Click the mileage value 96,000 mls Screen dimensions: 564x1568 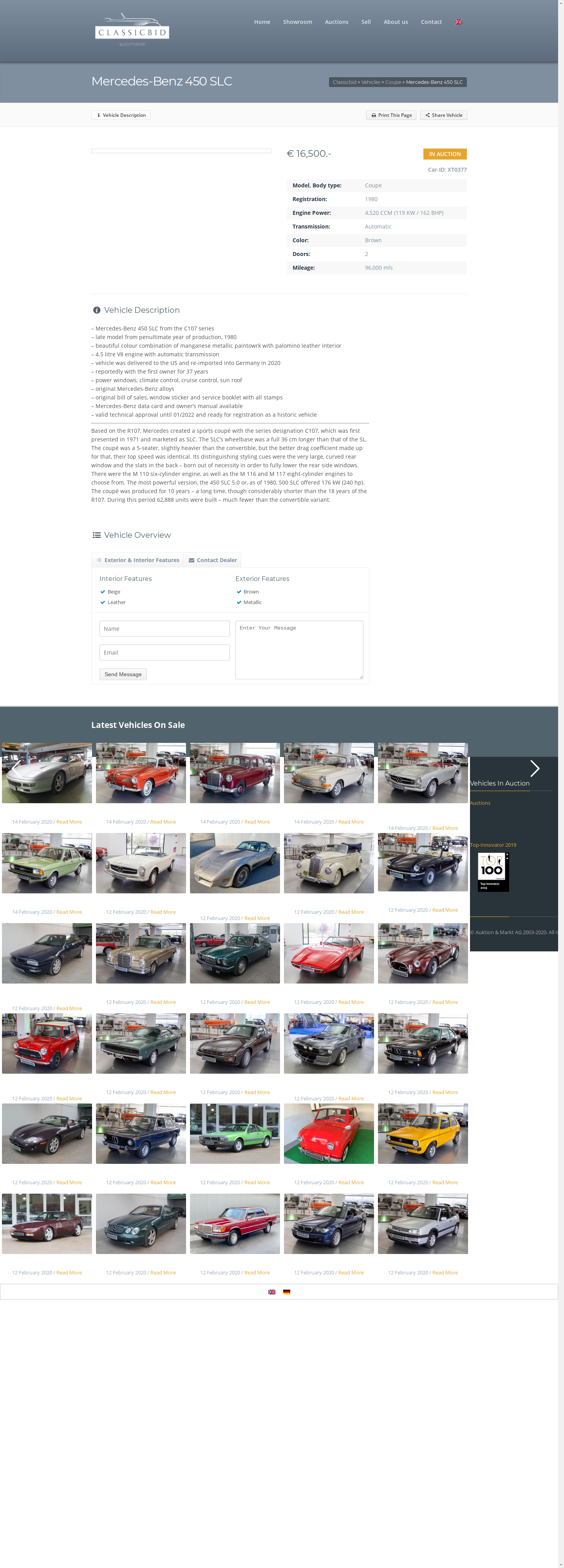coord(378,268)
